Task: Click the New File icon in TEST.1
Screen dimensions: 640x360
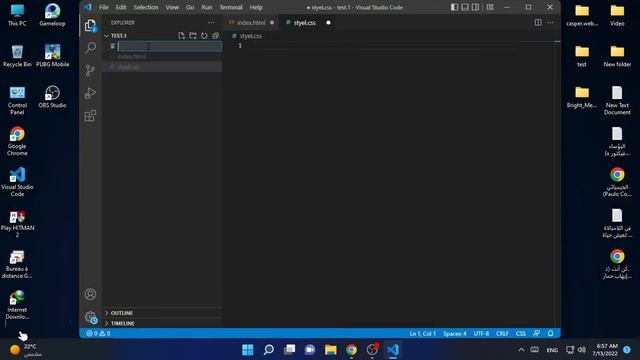Action: (181, 36)
